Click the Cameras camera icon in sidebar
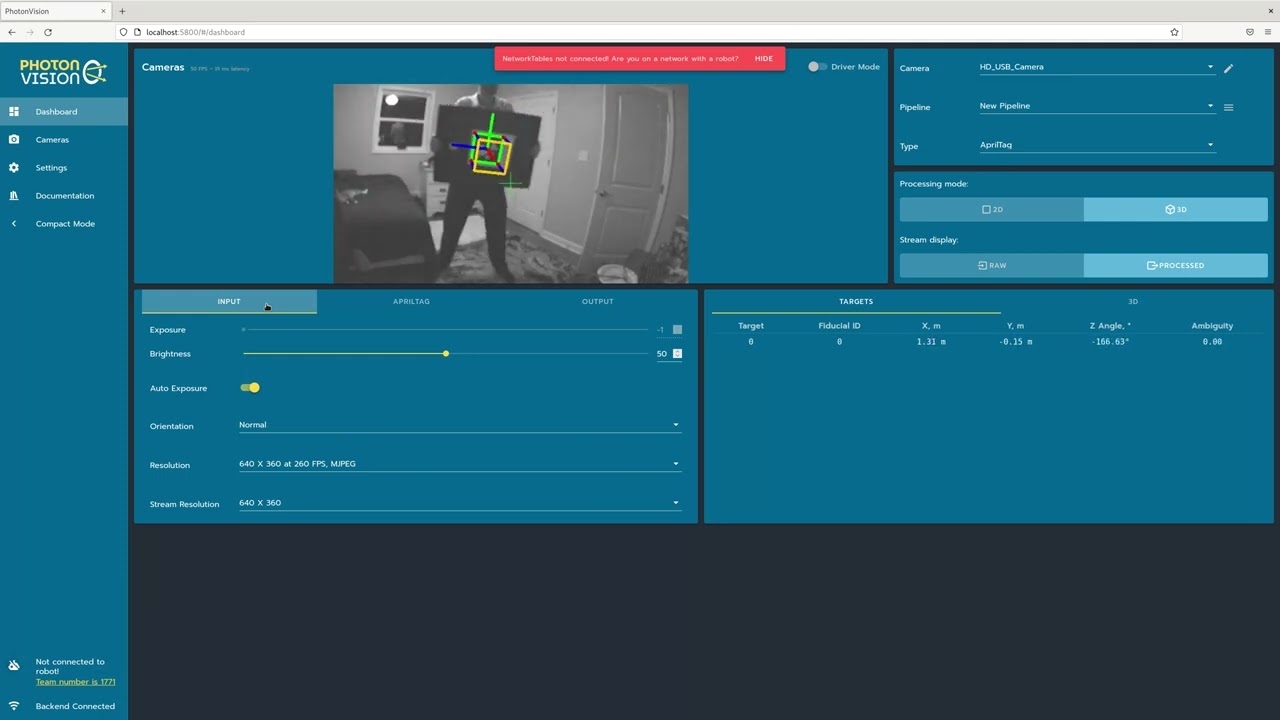 click(x=14, y=139)
